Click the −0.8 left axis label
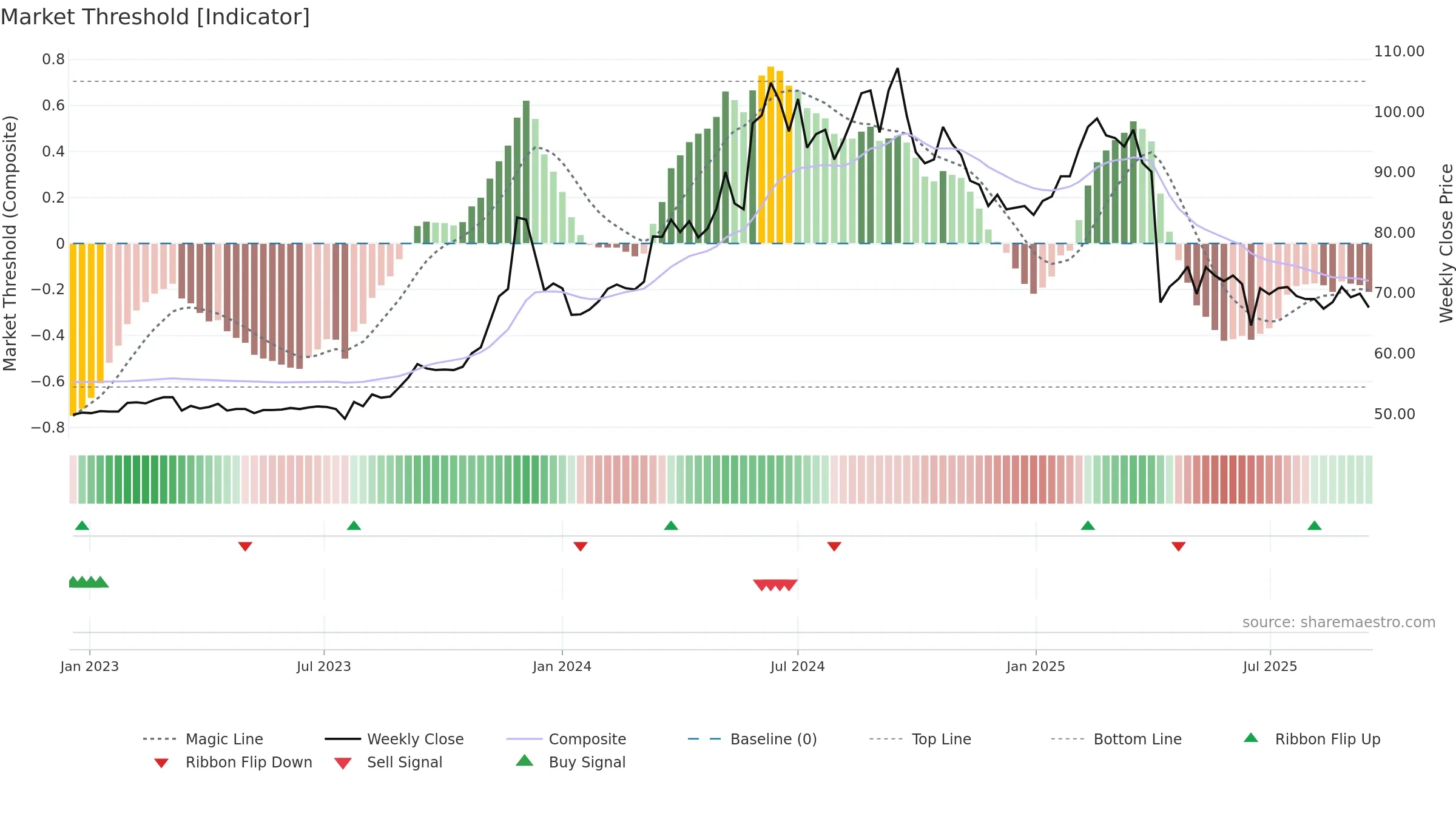This screenshot has height=819, width=1456. coord(48,428)
